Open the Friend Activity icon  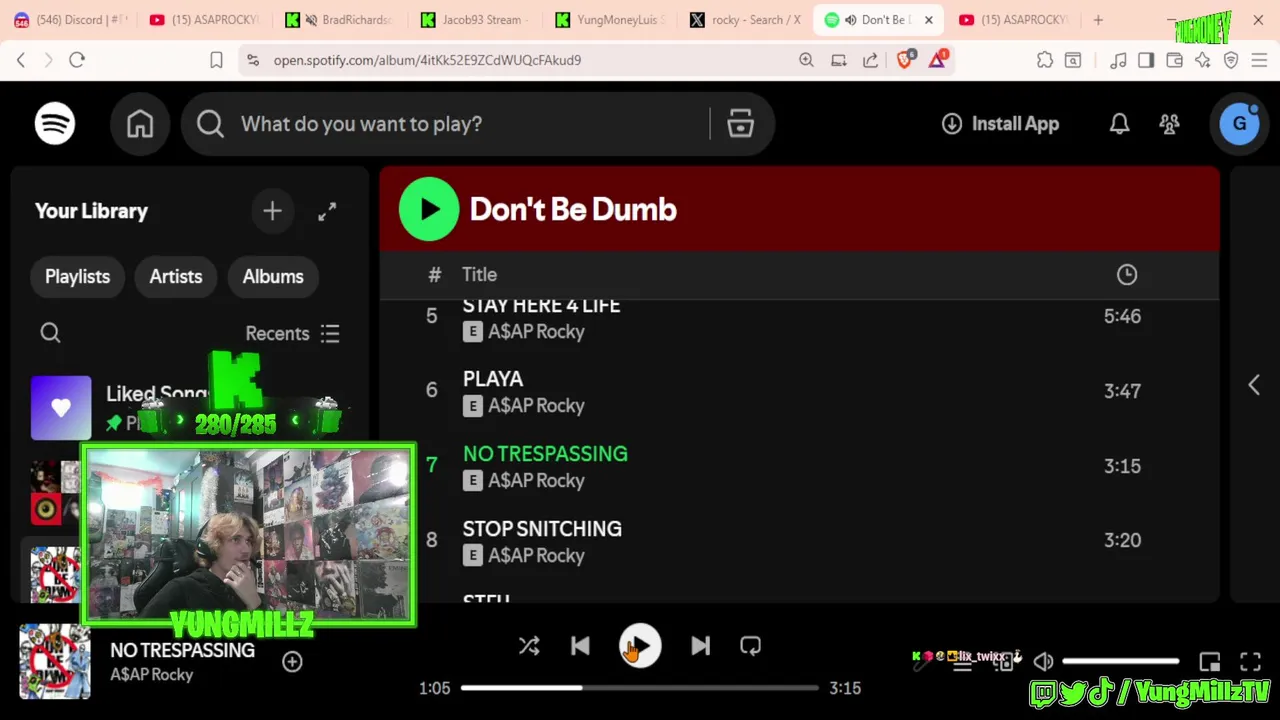[x=1169, y=124]
